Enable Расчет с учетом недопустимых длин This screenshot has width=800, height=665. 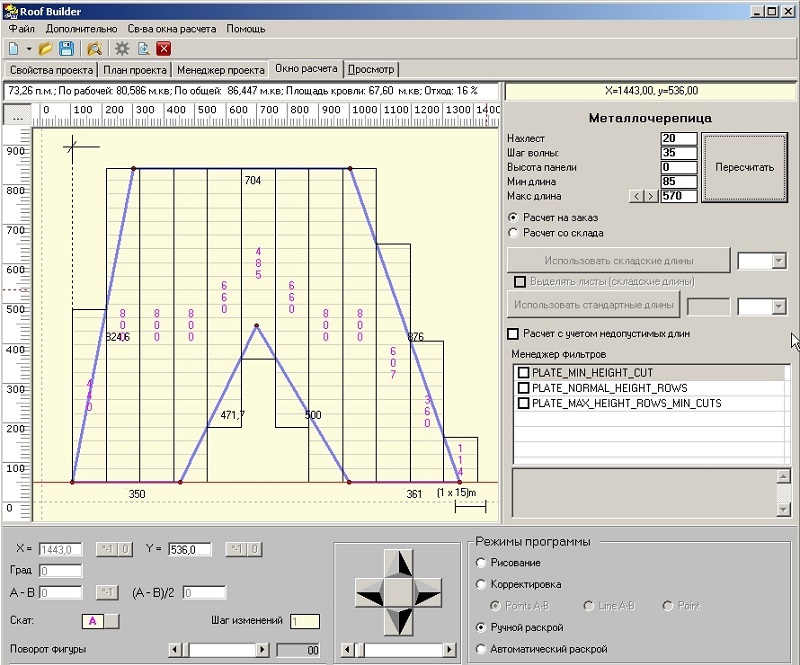[x=513, y=334]
